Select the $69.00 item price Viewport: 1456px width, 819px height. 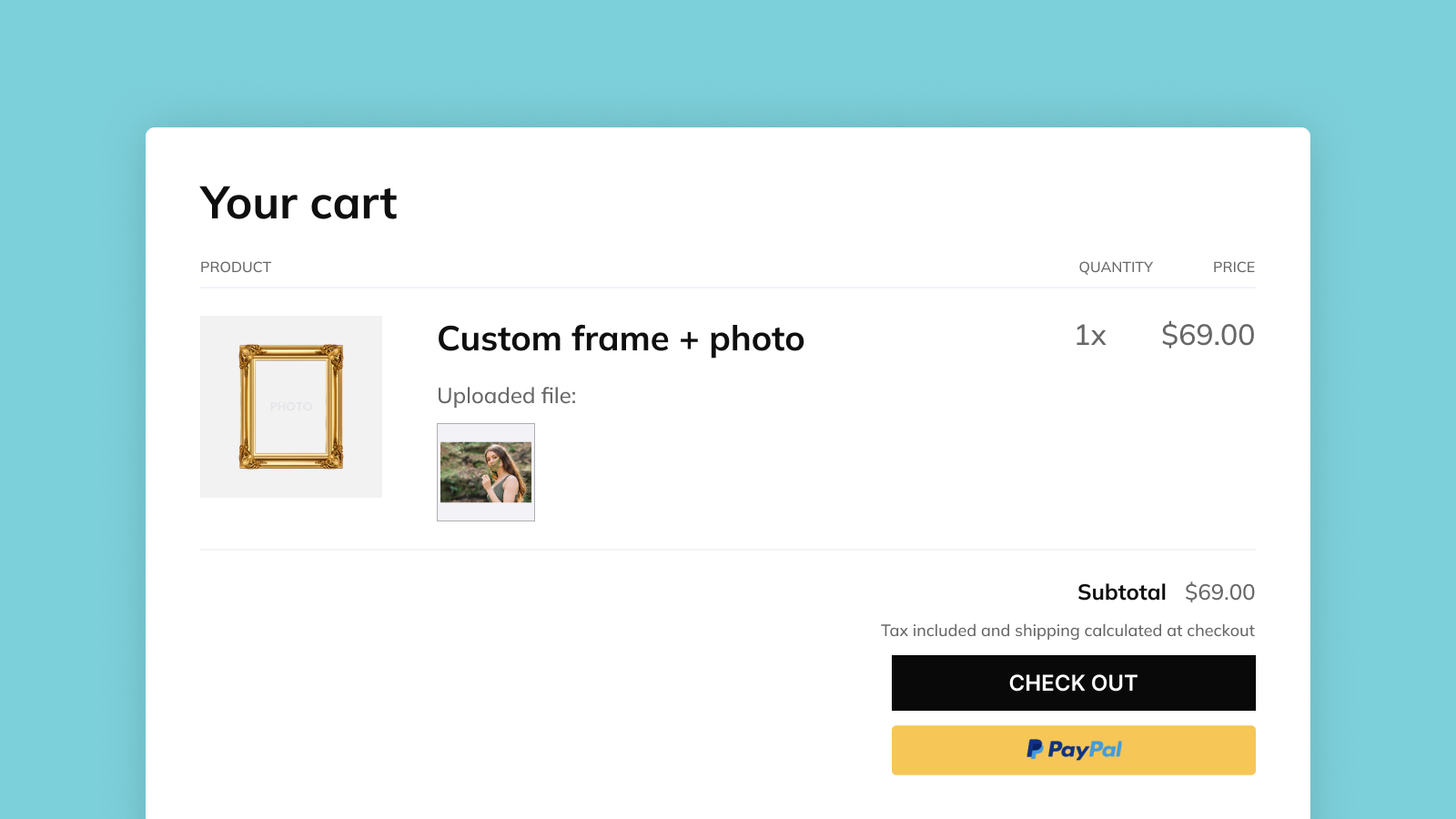(1208, 336)
